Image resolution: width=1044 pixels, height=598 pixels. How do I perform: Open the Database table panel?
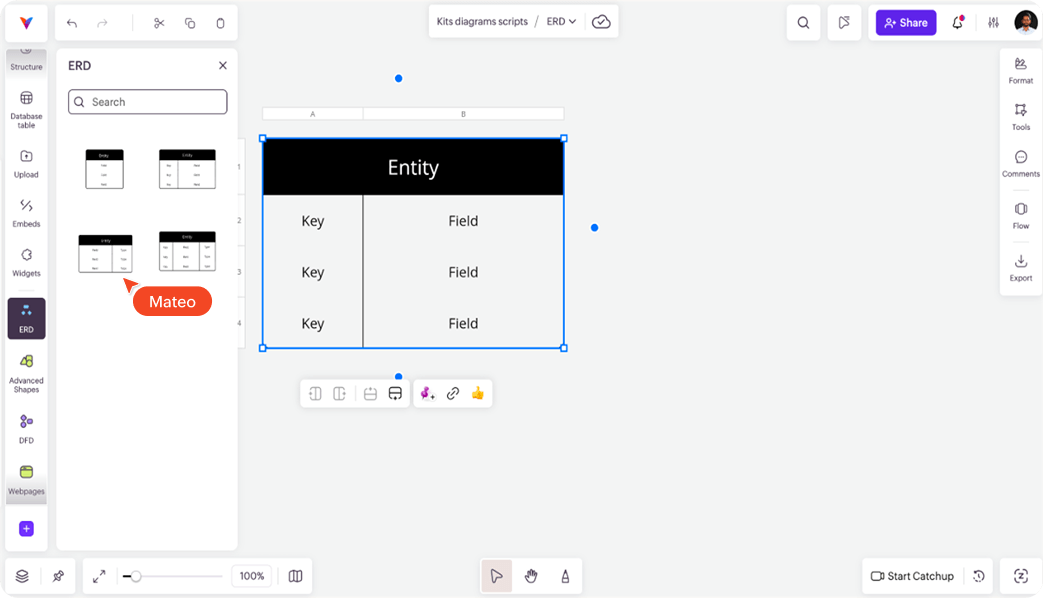click(x=26, y=109)
